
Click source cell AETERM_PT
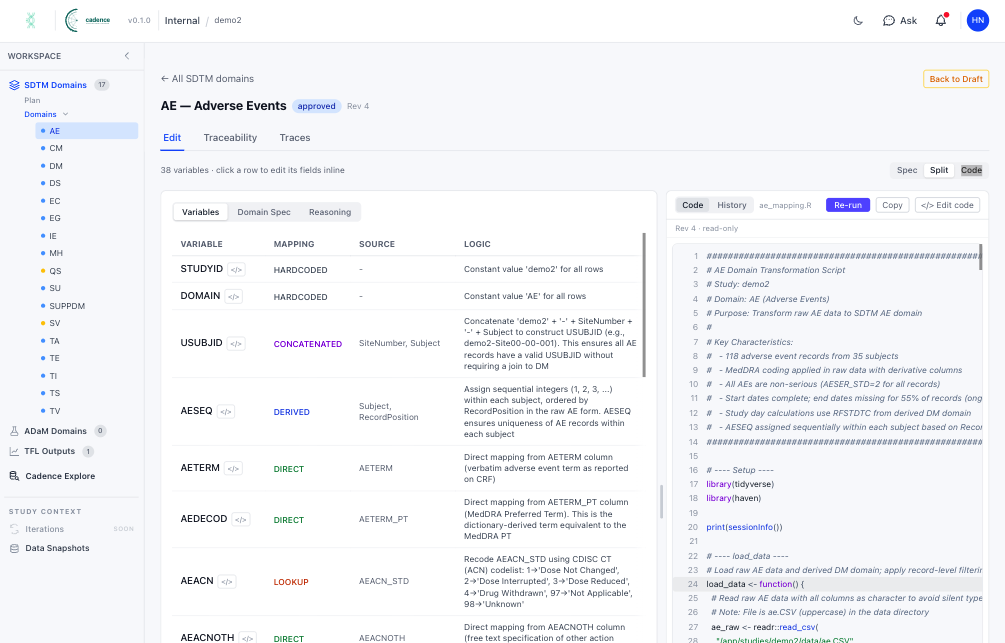pyautogui.click(x=383, y=519)
